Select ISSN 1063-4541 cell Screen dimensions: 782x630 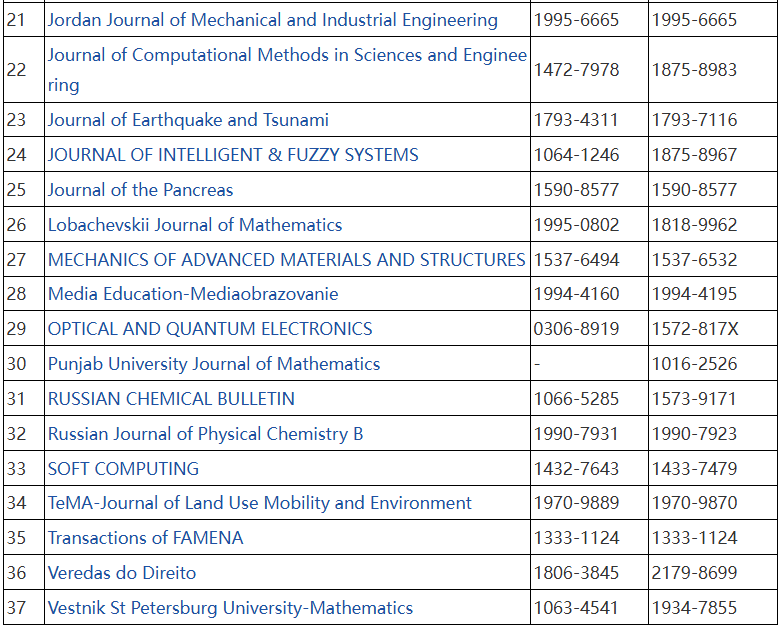pyautogui.click(x=589, y=608)
